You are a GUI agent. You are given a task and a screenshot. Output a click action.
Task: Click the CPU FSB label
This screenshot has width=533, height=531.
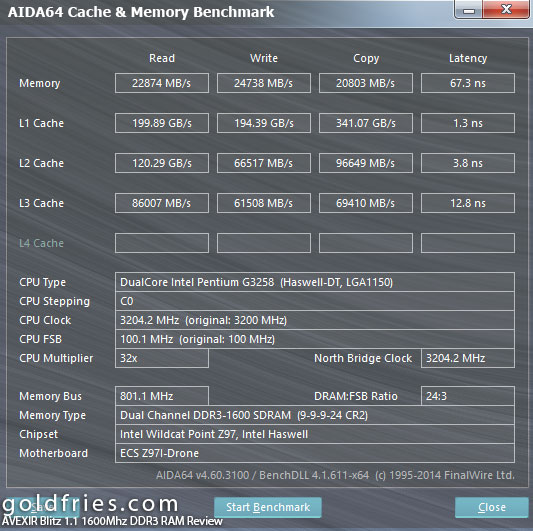click(40, 339)
